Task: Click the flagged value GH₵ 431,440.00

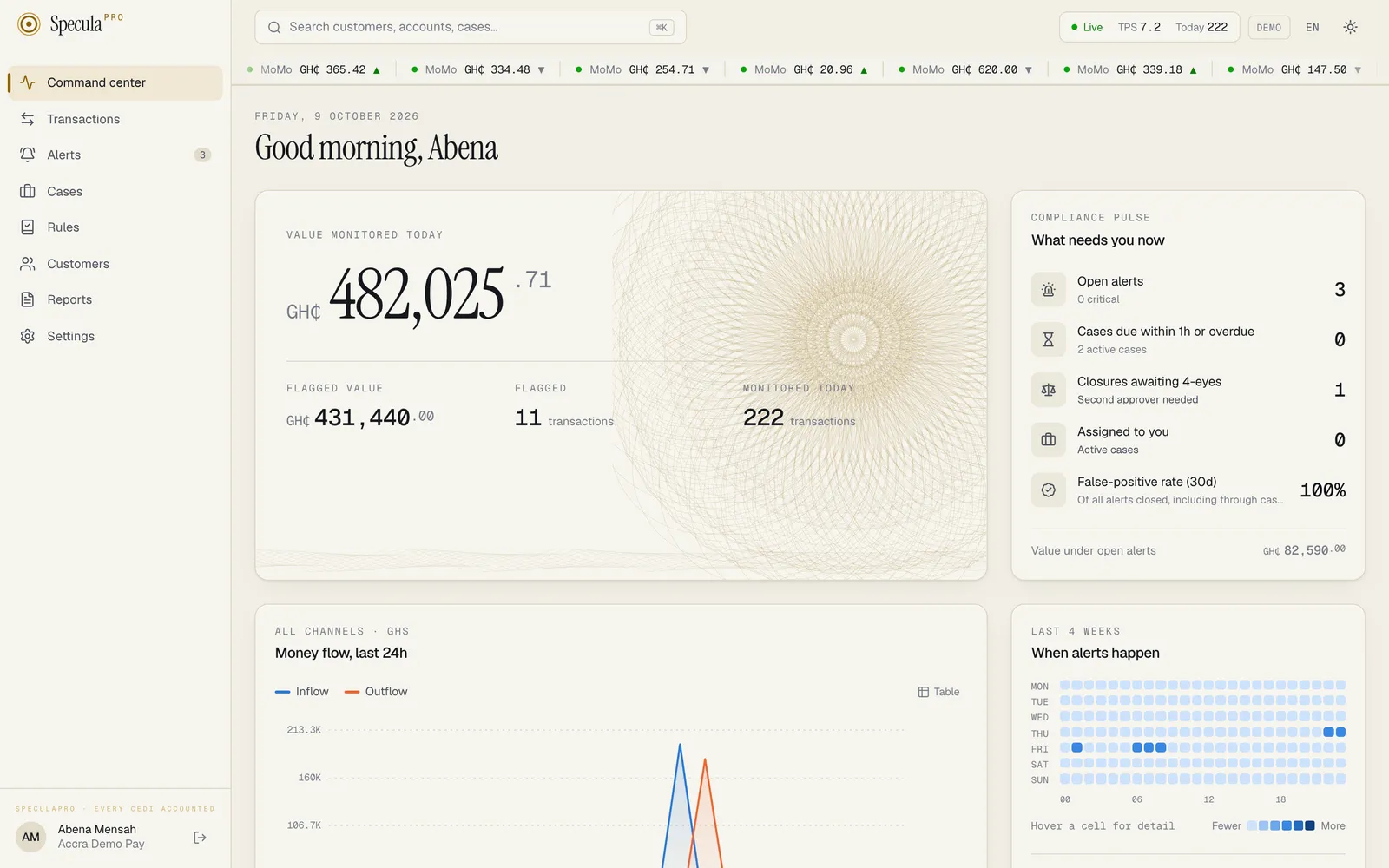Action: click(x=360, y=418)
